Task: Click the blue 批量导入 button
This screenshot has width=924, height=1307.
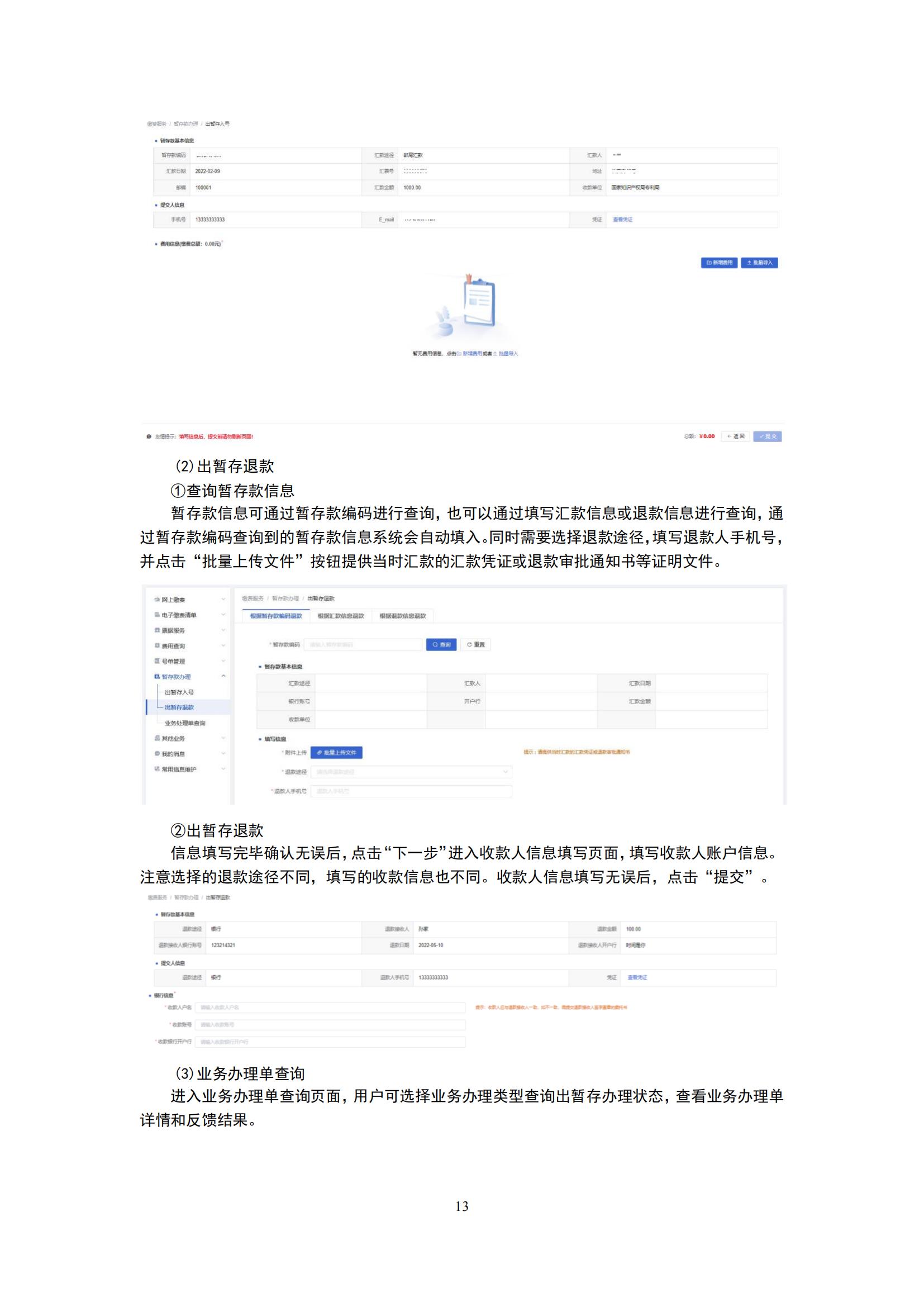Action: [x=759, y=263]
